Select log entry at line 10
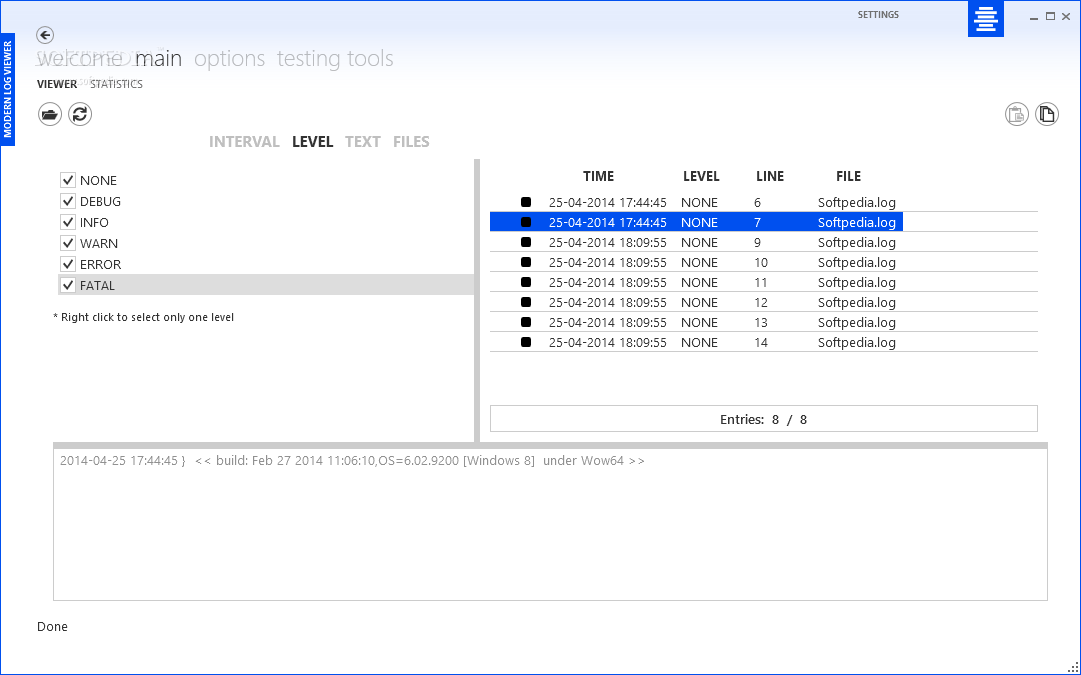This screenshot has width=1081, height=675. (x=764, y=262)
